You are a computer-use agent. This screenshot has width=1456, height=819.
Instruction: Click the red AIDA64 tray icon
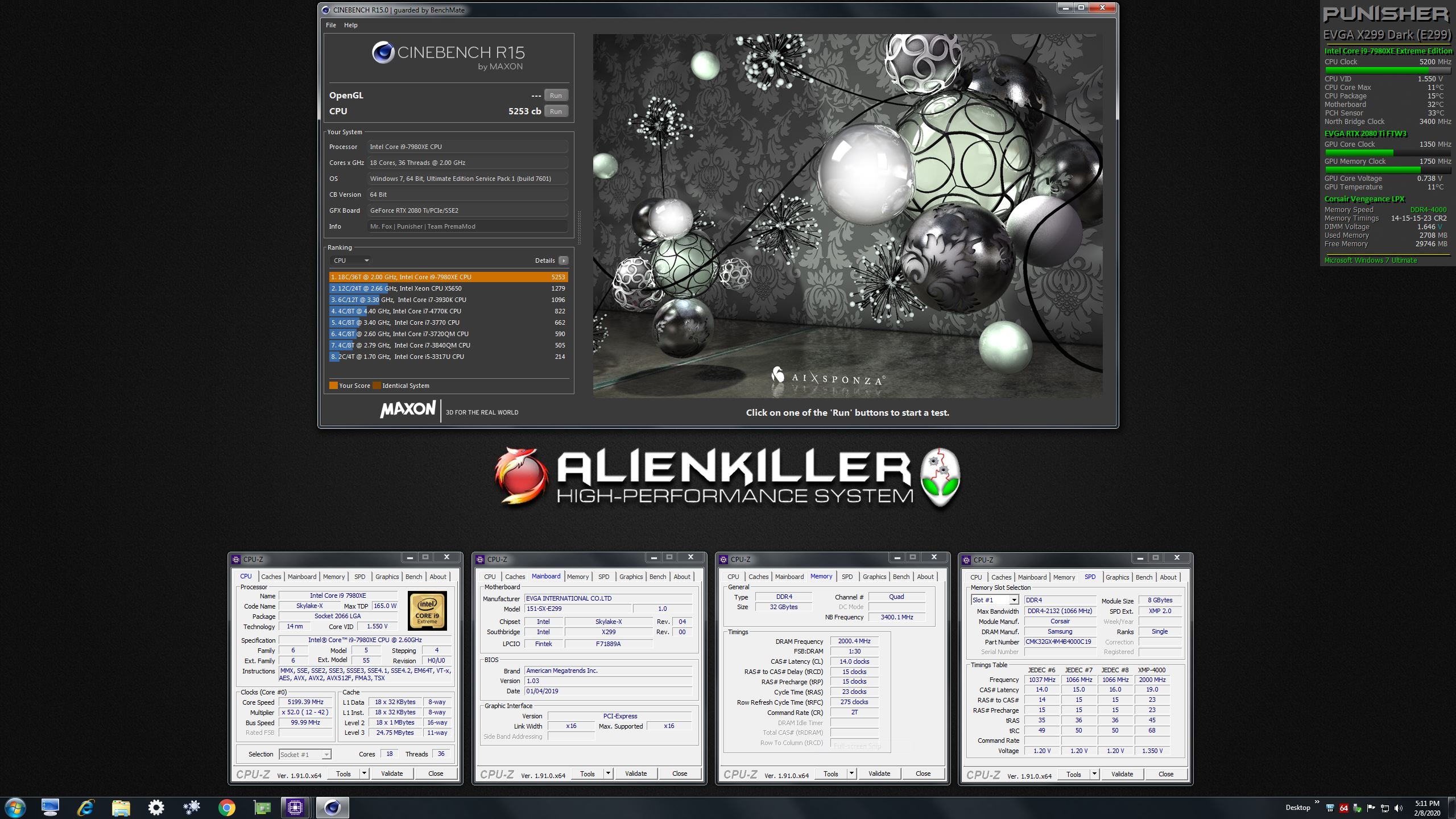pyautogui.click(x=1343, y=808)
